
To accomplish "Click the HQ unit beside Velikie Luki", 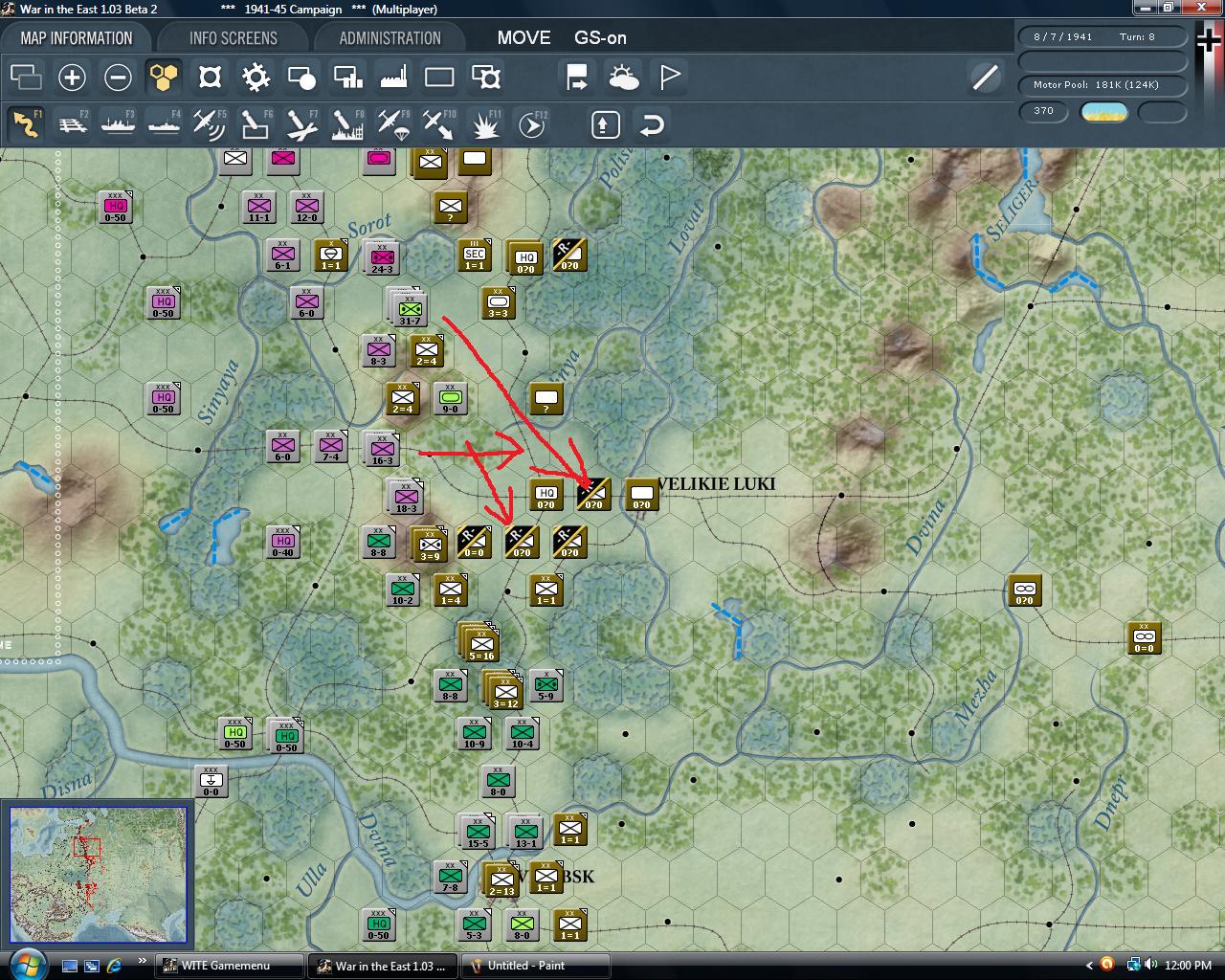I will tap(546, 495).
